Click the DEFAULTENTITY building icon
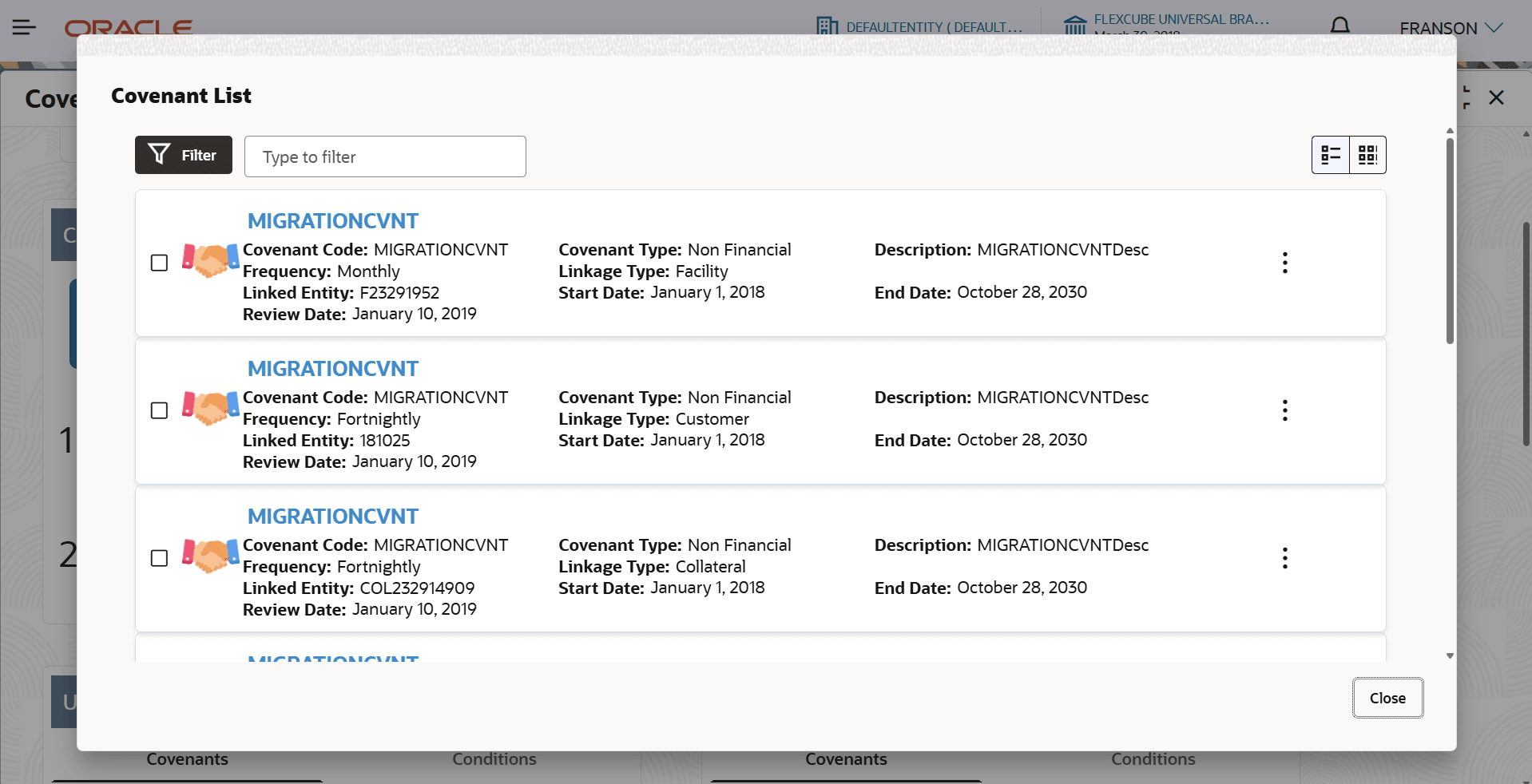Screen dimensions: 1532x784 click(827, 26)
